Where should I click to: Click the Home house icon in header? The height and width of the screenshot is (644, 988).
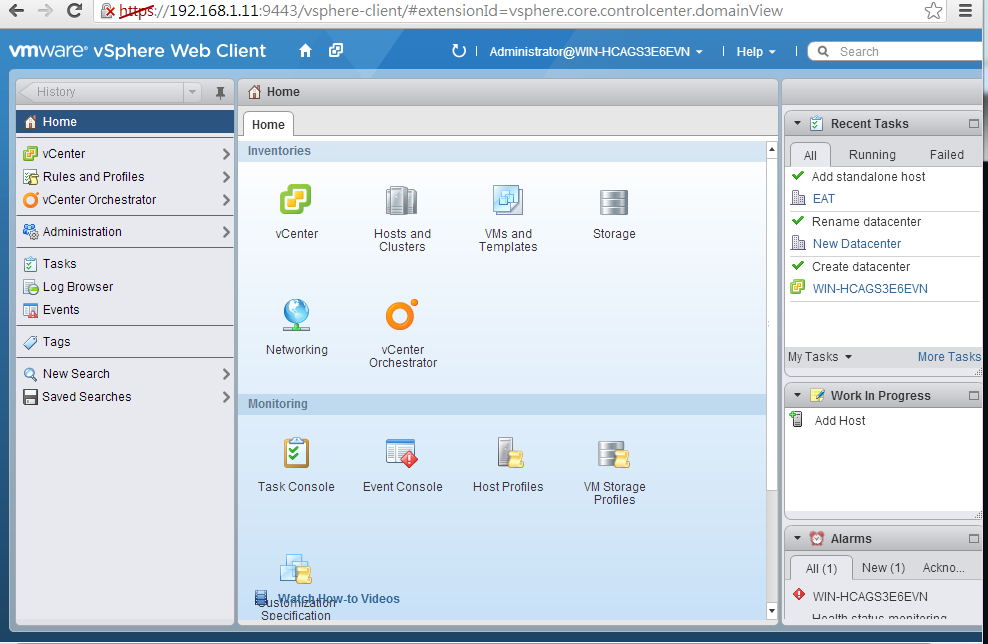(306, 51)
